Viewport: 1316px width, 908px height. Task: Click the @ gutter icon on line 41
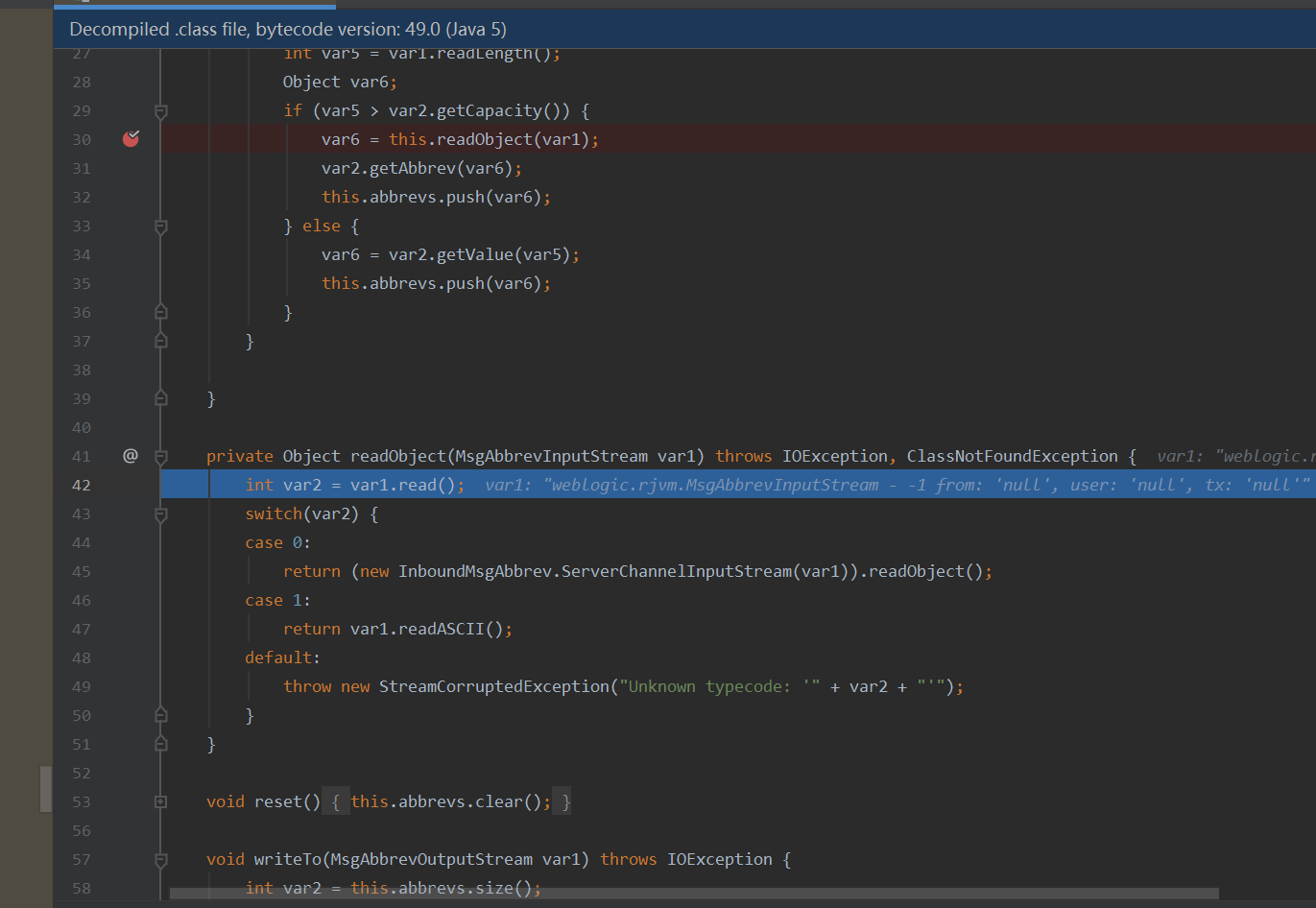click(131, 456)
